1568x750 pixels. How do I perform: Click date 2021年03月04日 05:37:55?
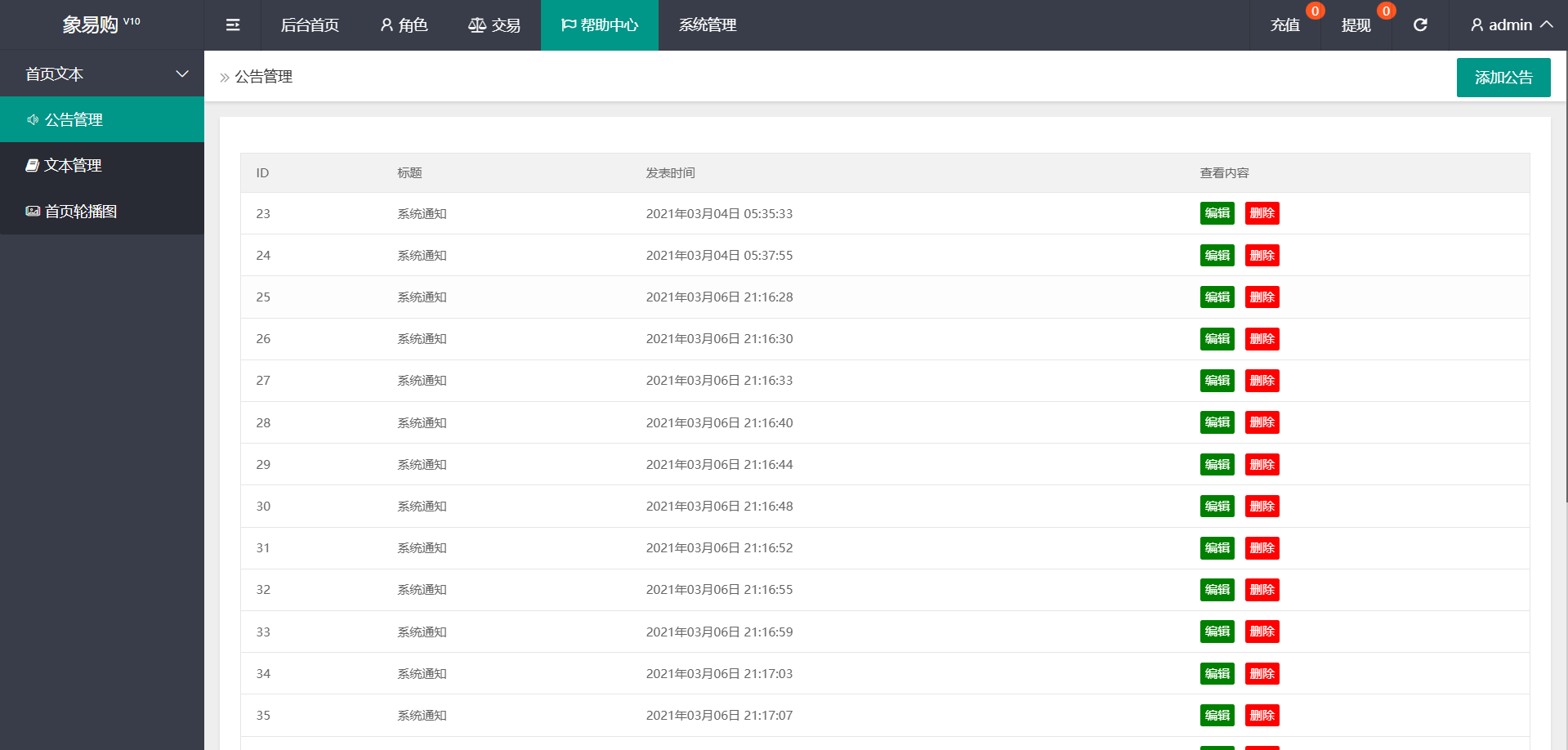click(x=720, y=255)
